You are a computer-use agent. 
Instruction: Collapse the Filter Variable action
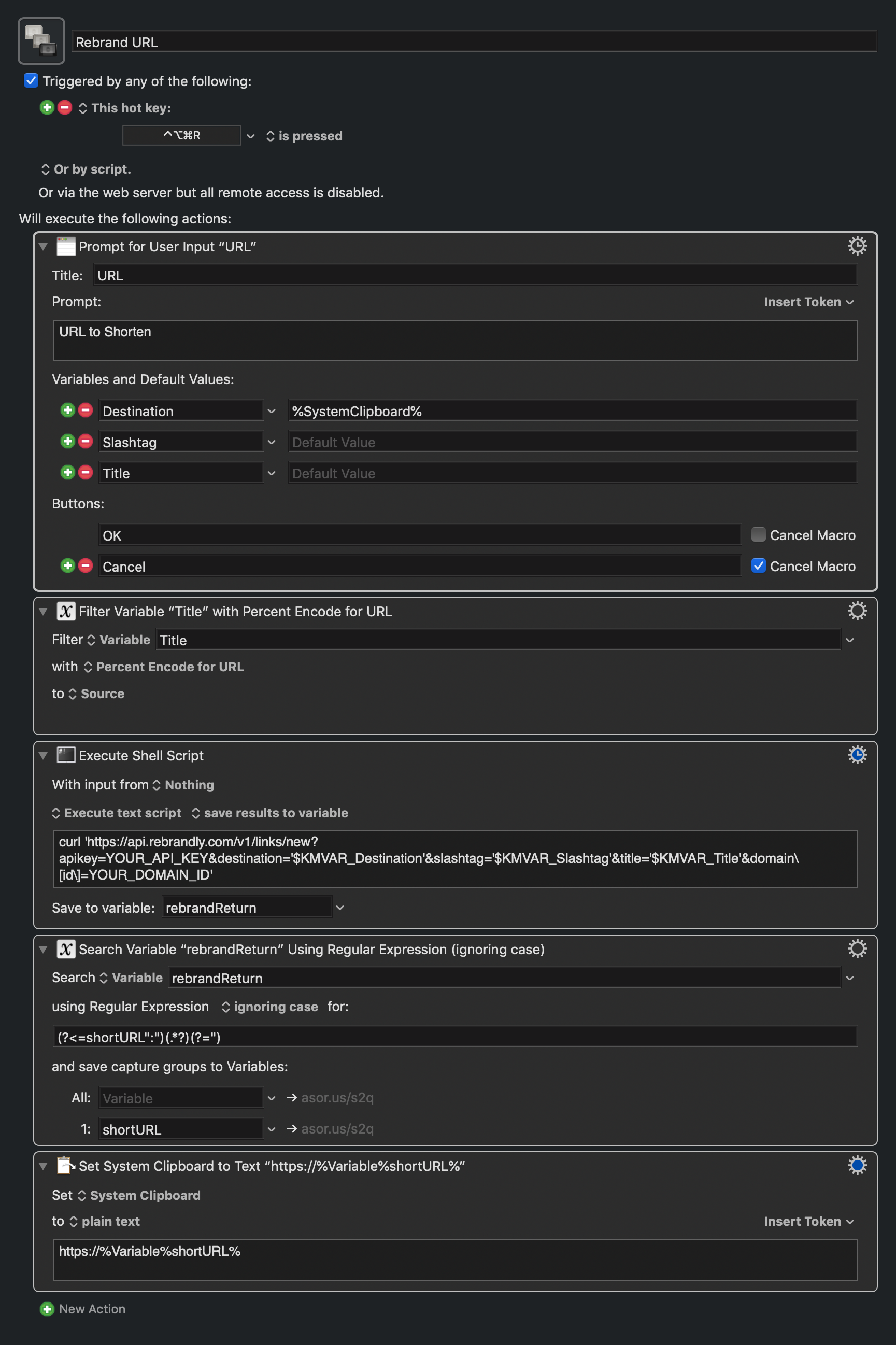pyautogui.click(x=43, y=612)
